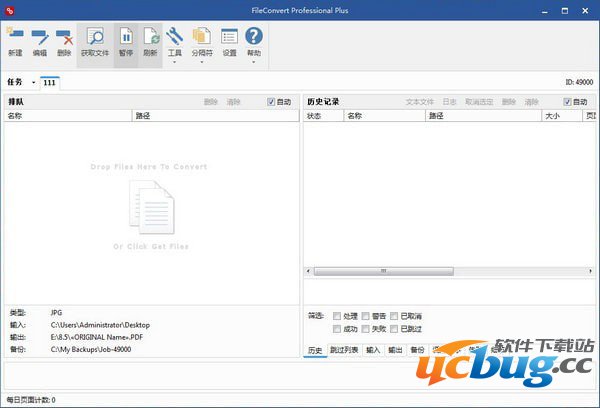
Task: Enable the 失败 filter checkbox
Action: point(365,329)
